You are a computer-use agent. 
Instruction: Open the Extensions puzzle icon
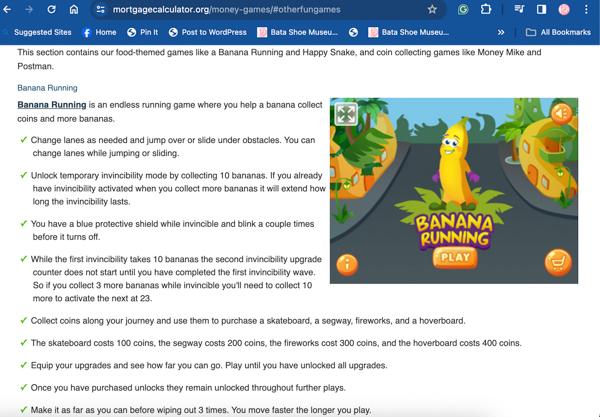tap(486, 9)
